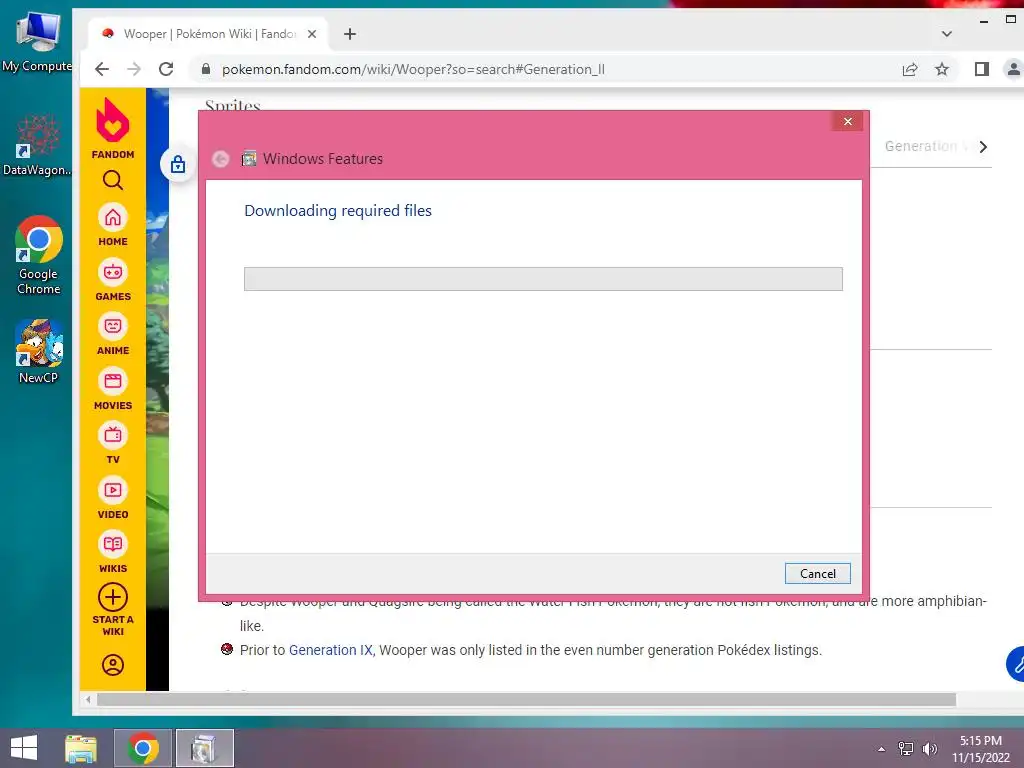Close the Wooper Pokémon Wiki tab
The image size is (1024, 768).
312,34
